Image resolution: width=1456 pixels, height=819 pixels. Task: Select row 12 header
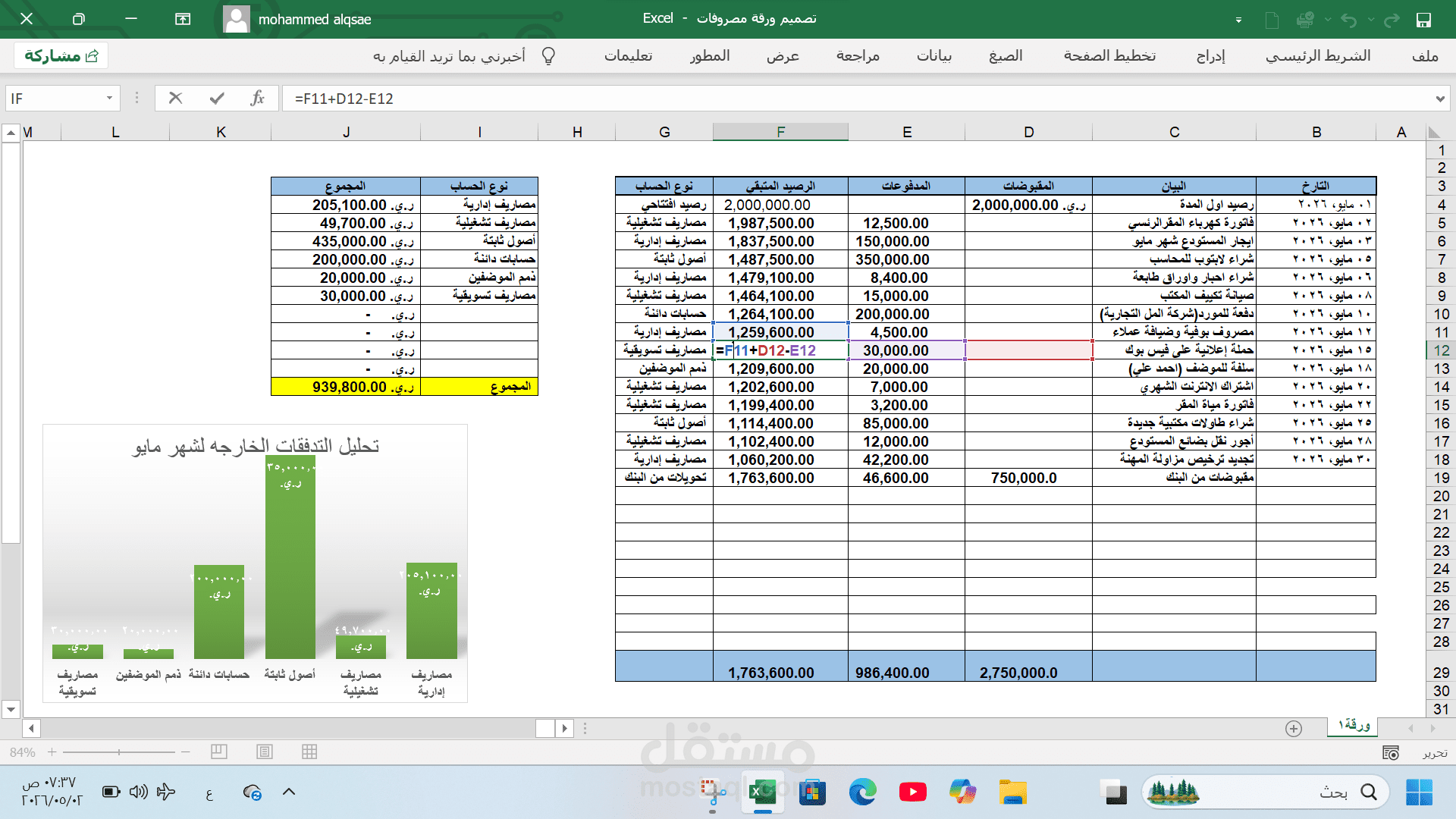point(1441,350)
